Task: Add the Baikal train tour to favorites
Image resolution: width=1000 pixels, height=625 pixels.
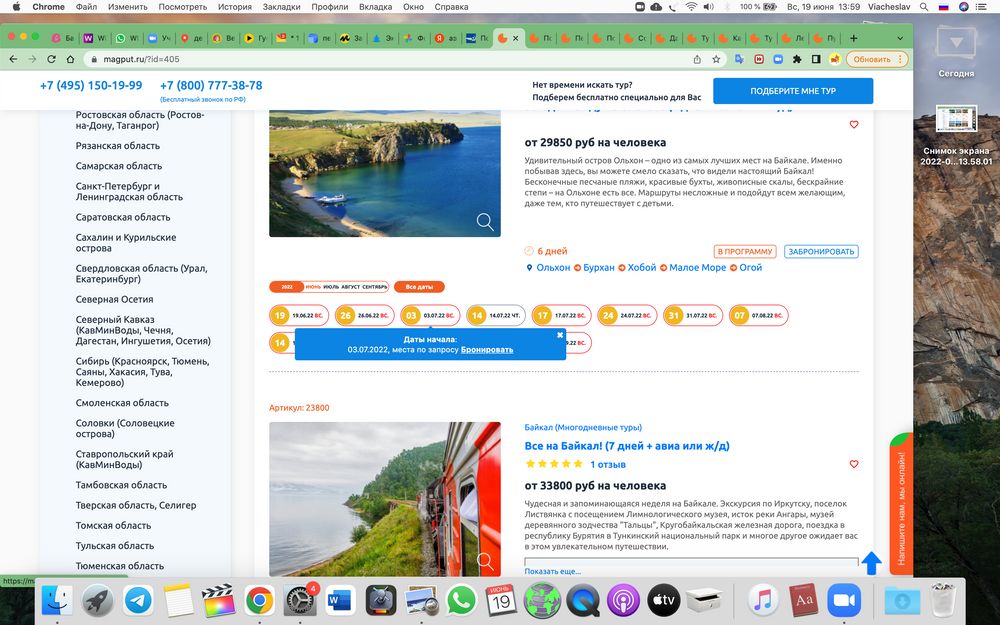Action: (x=854, y=465)
